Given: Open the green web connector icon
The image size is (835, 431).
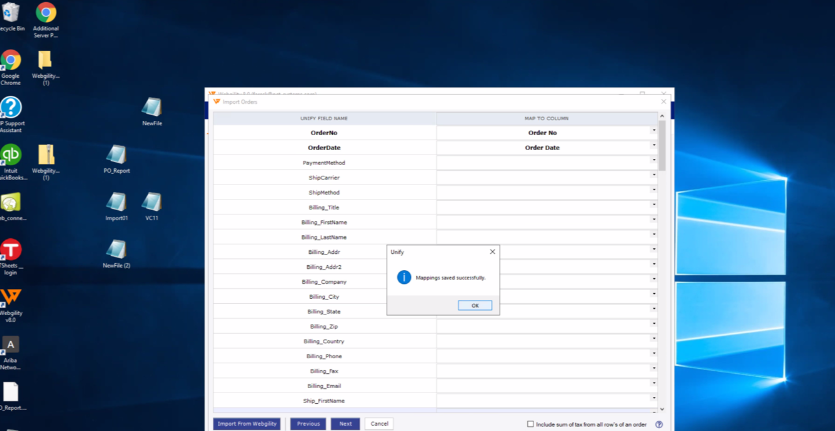Looking at the screenshot, I should [x=11, y=202].
